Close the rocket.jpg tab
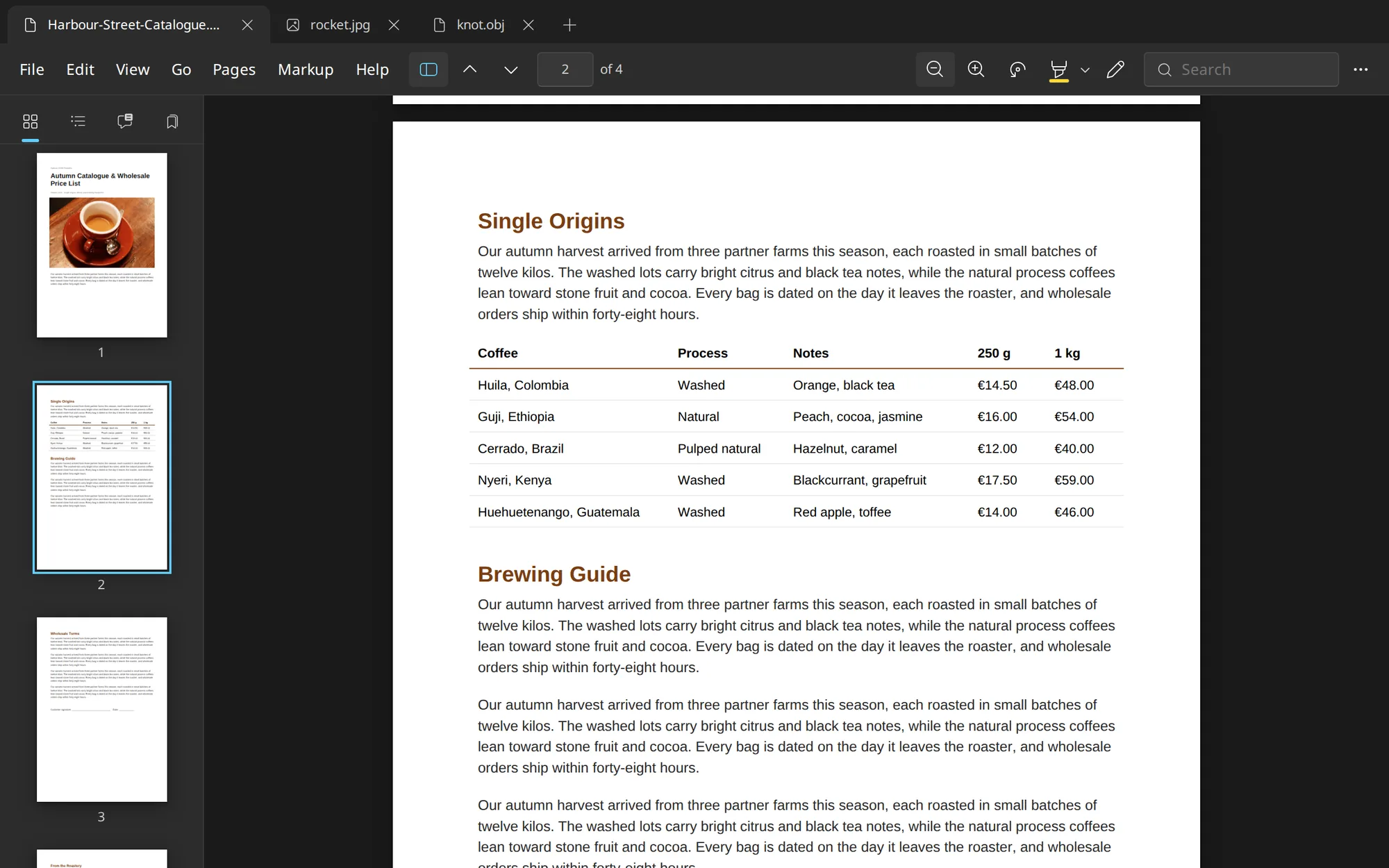 coord(394,25)
